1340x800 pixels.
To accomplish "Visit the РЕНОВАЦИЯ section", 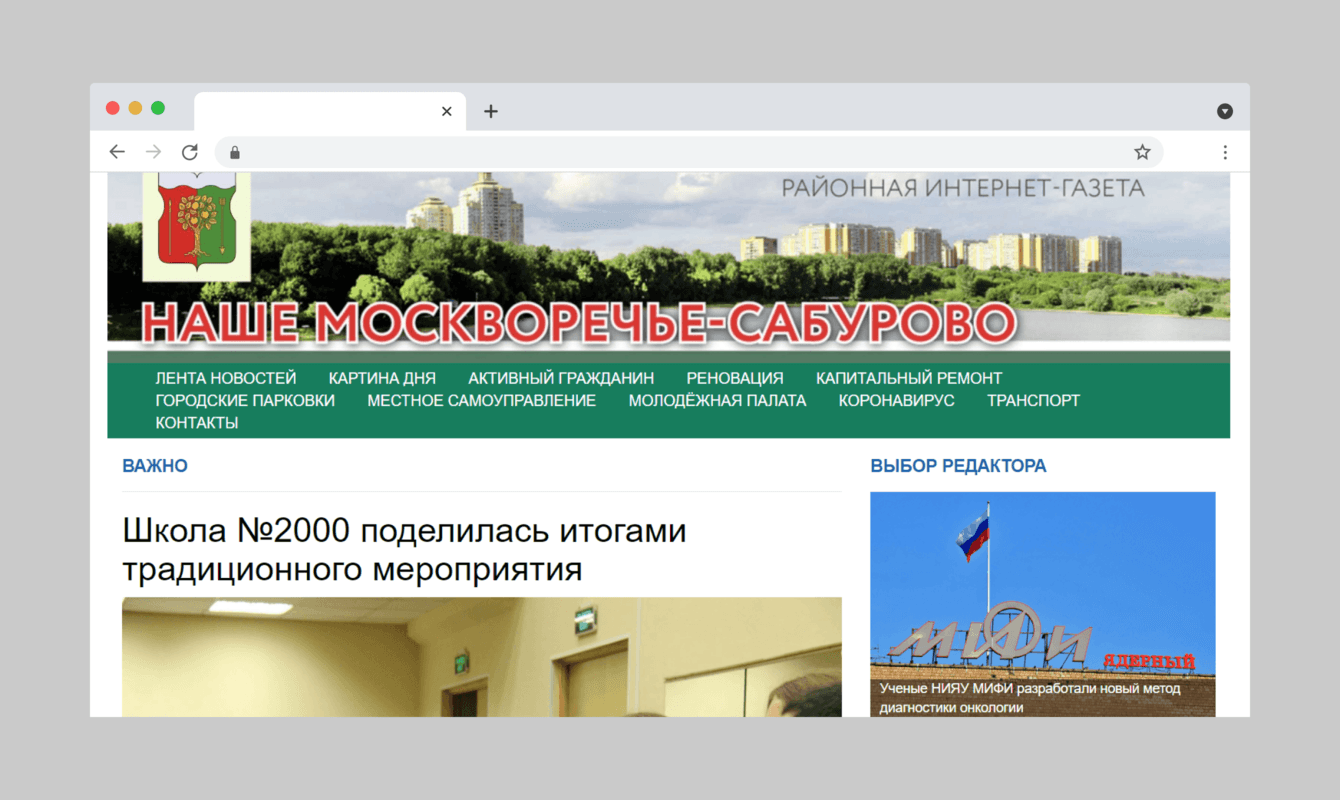I will (735, 378).
